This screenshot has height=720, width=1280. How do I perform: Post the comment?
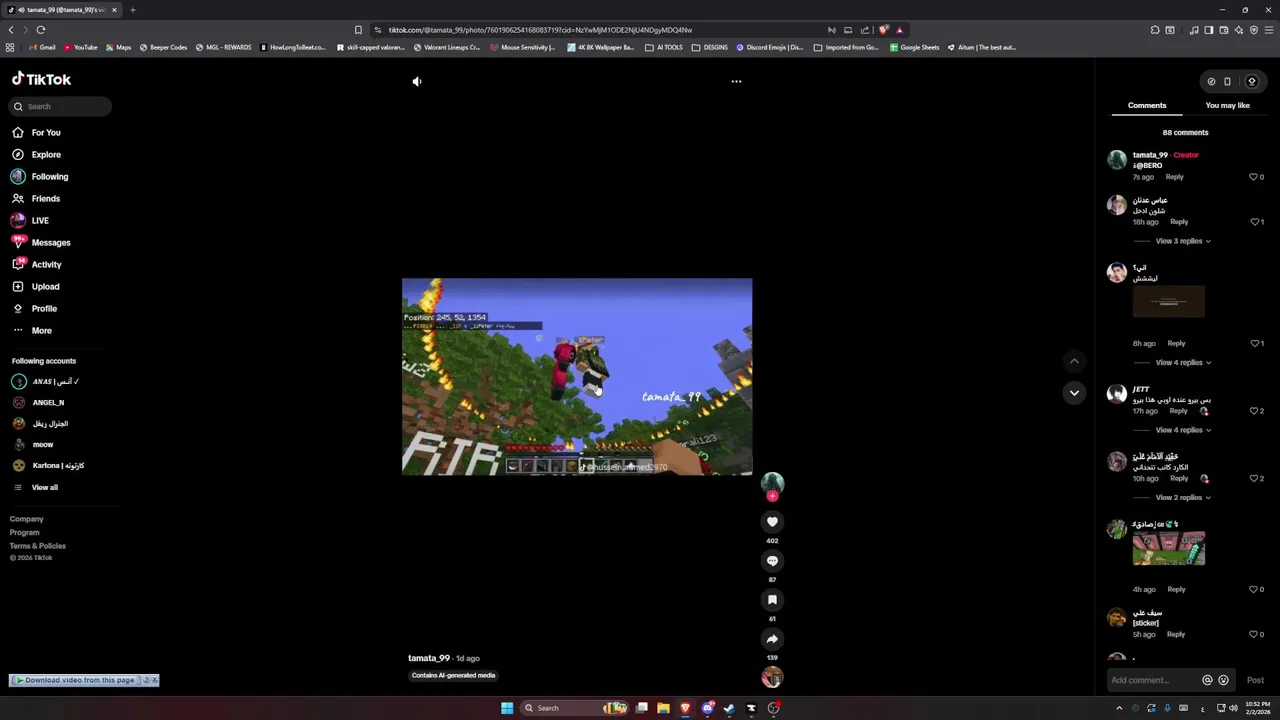(1255, 680)
